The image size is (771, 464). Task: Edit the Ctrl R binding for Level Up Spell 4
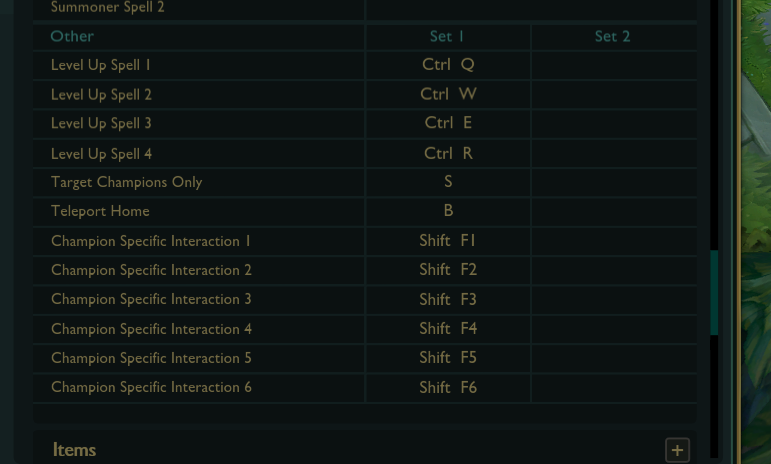click(x=448, y=153)
